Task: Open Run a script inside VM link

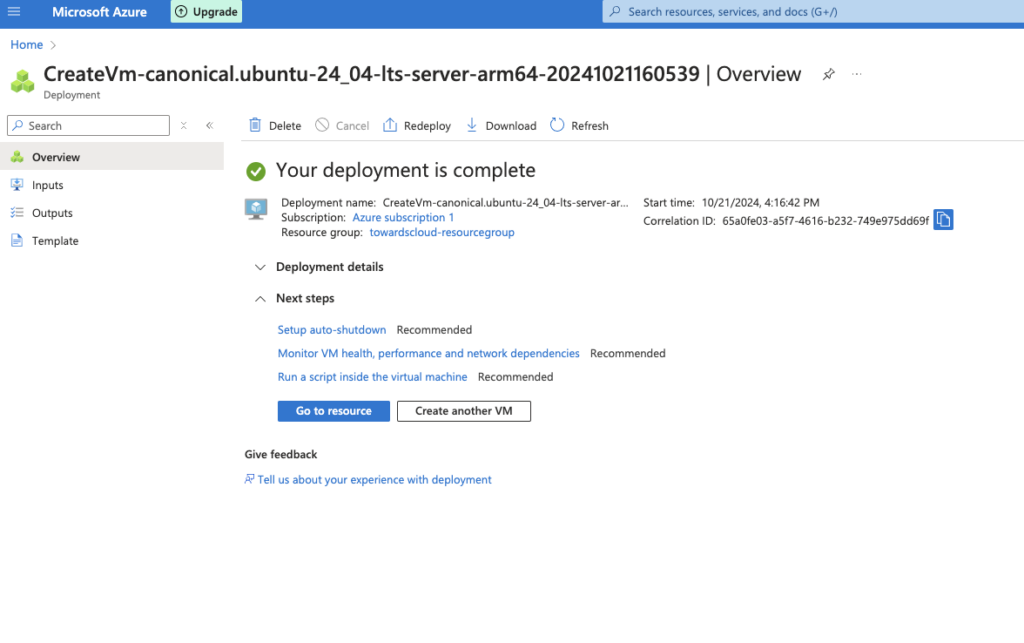Action: pos(372,377)
